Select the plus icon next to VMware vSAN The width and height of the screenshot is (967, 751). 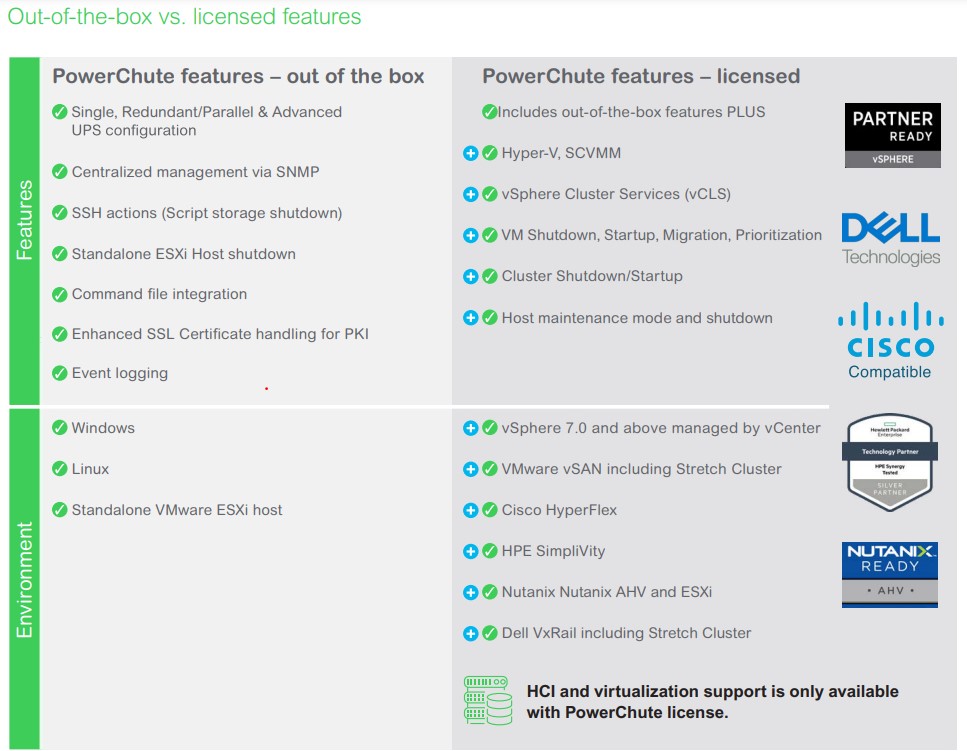471,470
